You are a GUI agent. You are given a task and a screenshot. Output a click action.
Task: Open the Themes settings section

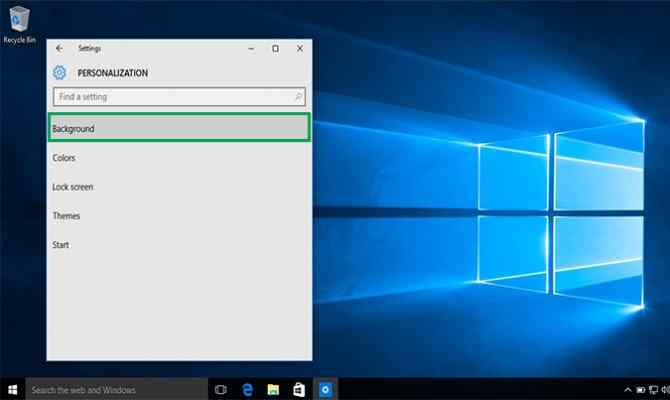pos(66,216)
